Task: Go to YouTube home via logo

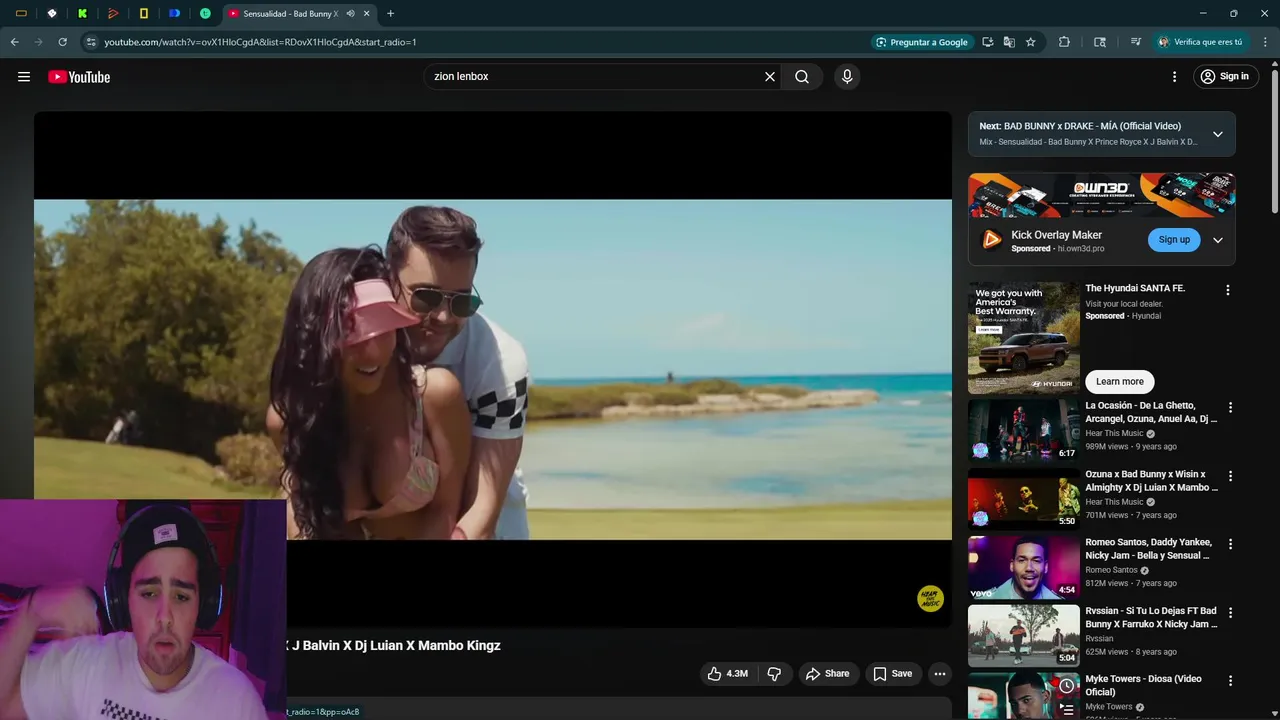Action: coord(79,77)
